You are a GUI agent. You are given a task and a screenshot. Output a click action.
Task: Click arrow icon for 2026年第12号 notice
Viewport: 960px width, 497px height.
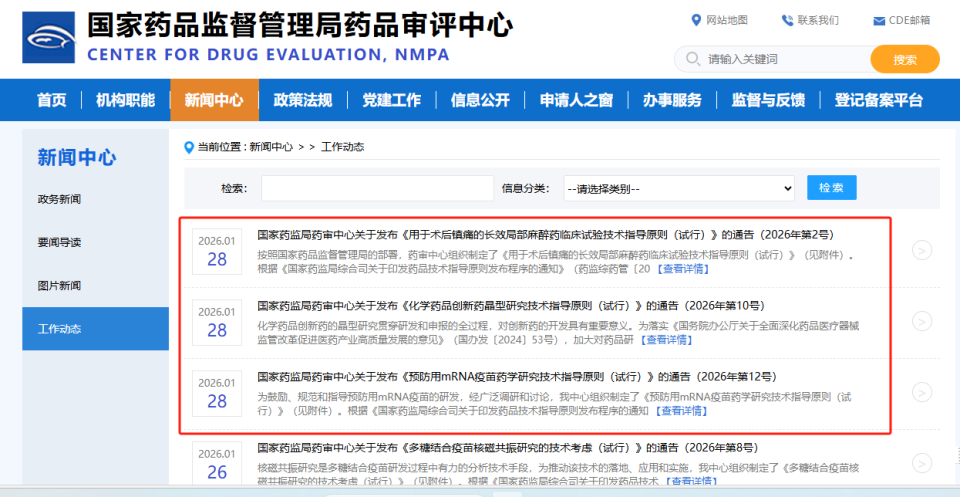tap(921, 392)
